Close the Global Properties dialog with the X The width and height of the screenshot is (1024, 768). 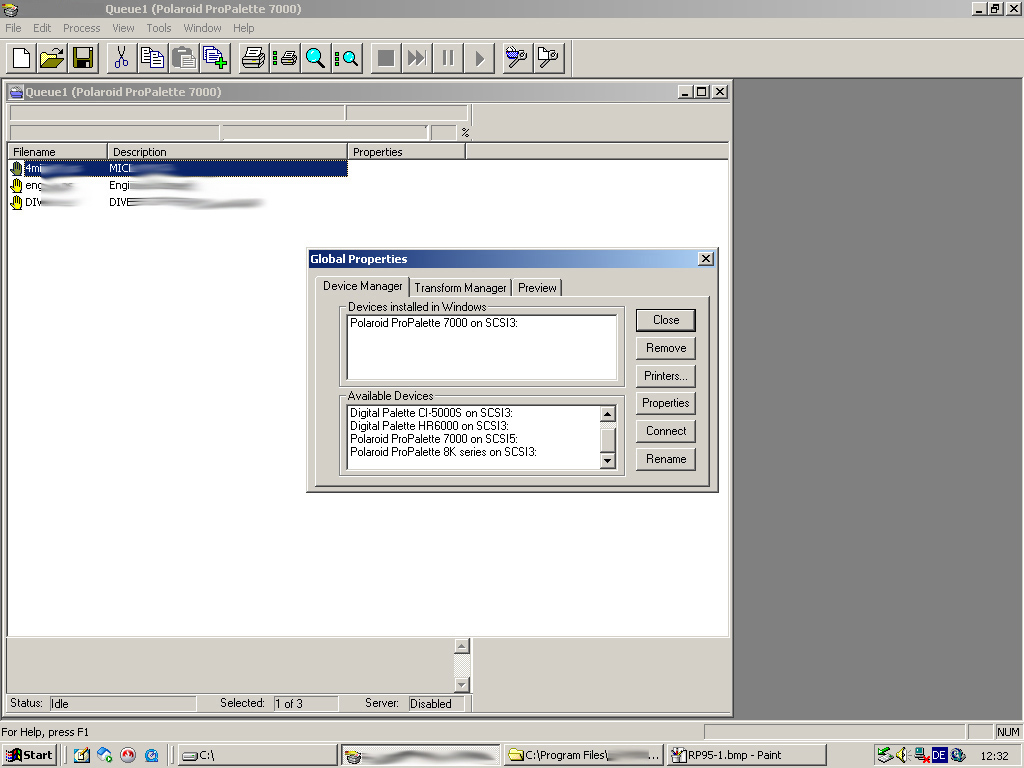point(705,259)
